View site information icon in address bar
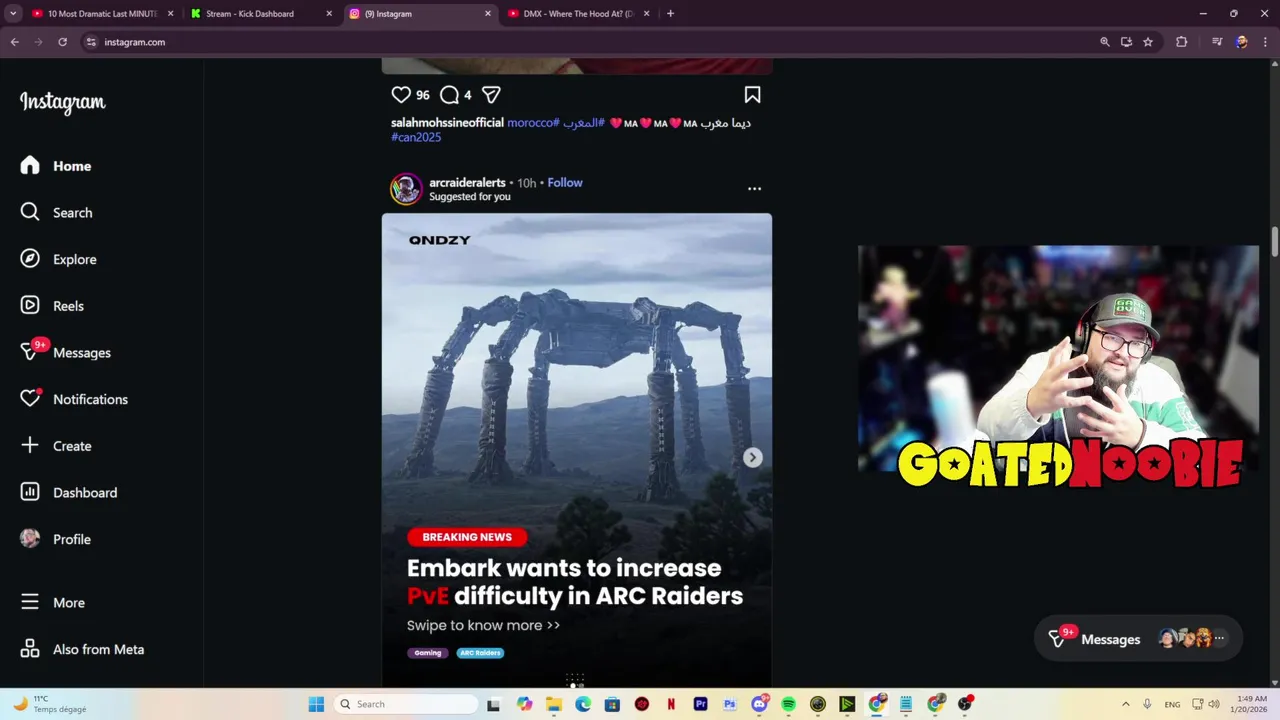1280x720 pixels. pyautogui.click(x=91, y=42)
